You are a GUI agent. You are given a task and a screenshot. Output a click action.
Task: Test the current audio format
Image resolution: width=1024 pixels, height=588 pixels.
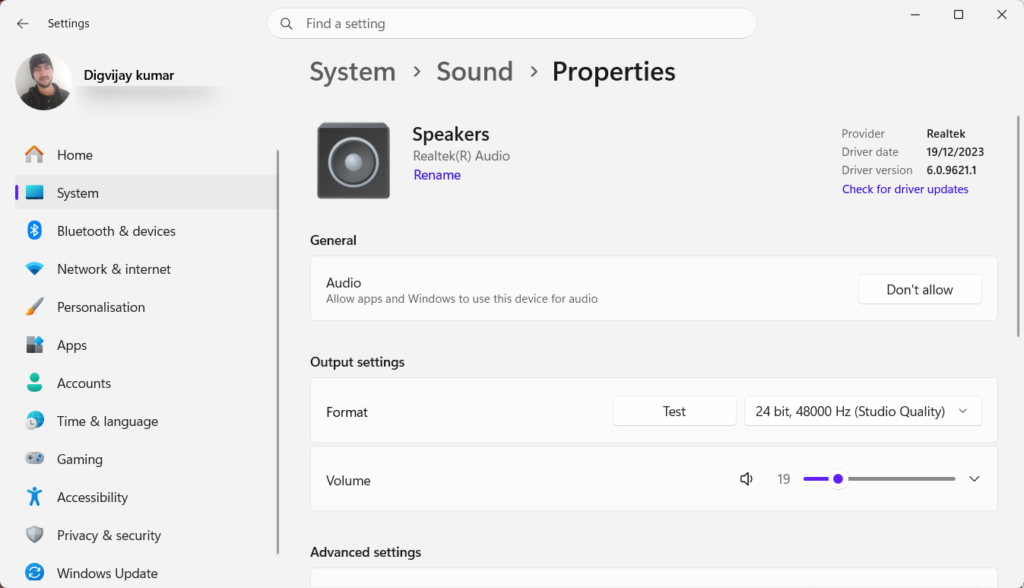pyautogui.click(x=673, y=410)
